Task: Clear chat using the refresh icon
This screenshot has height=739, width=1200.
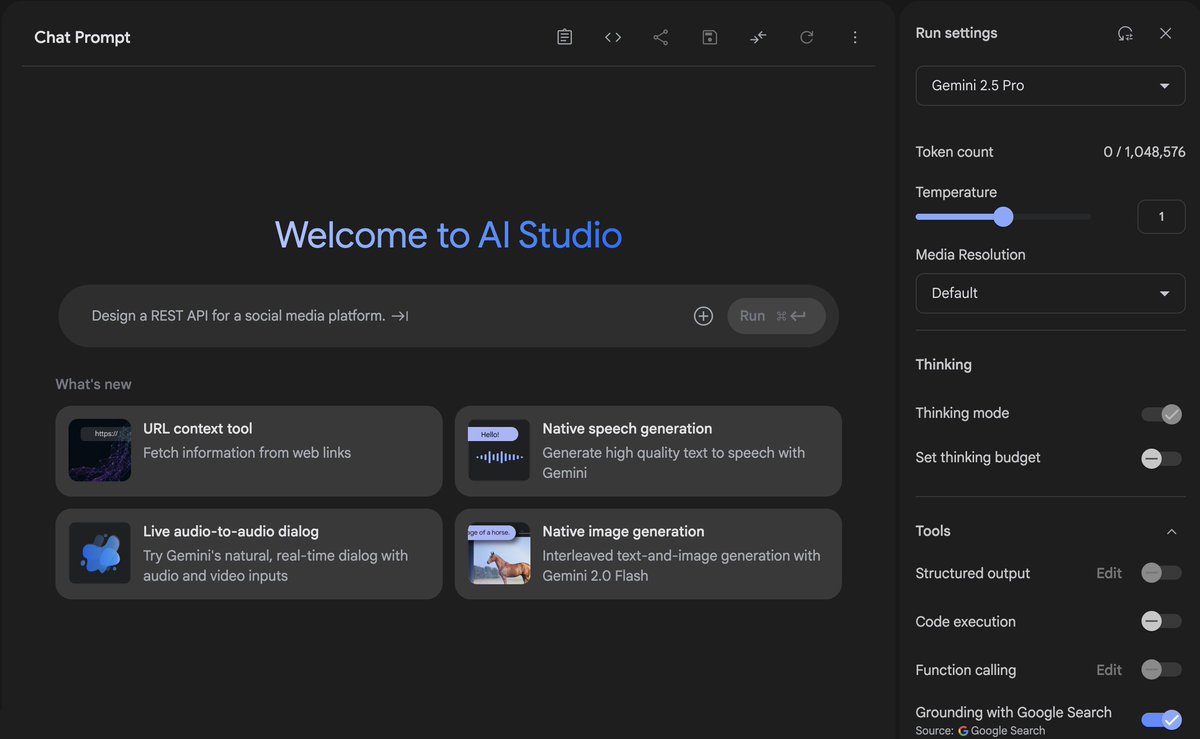Action: tap(806, 37)
